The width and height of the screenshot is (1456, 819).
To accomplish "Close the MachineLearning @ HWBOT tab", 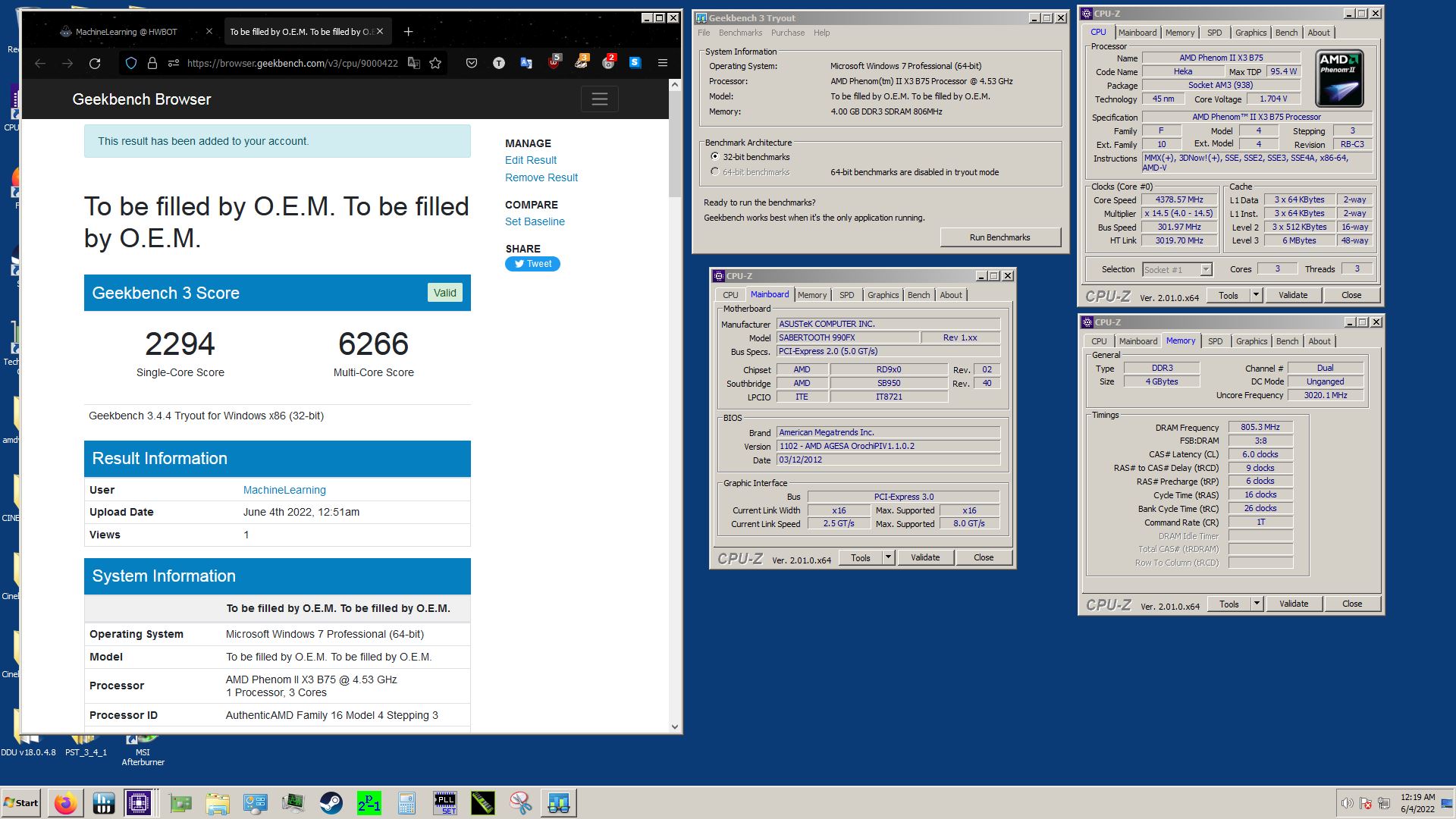I will (x=209, y=32).
